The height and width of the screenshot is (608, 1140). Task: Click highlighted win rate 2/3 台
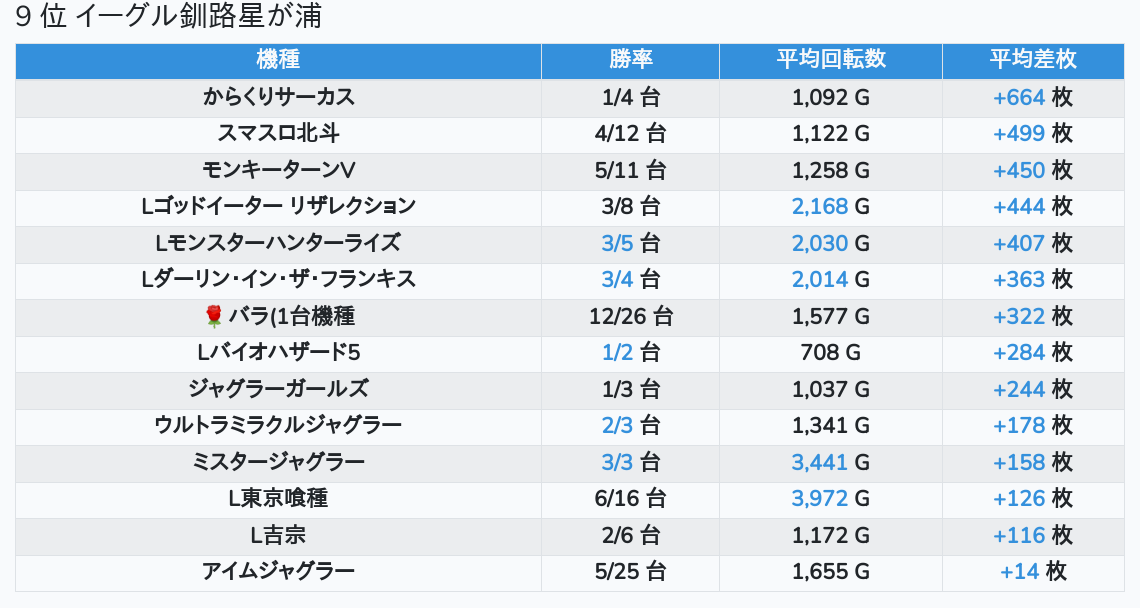(630, 425)
